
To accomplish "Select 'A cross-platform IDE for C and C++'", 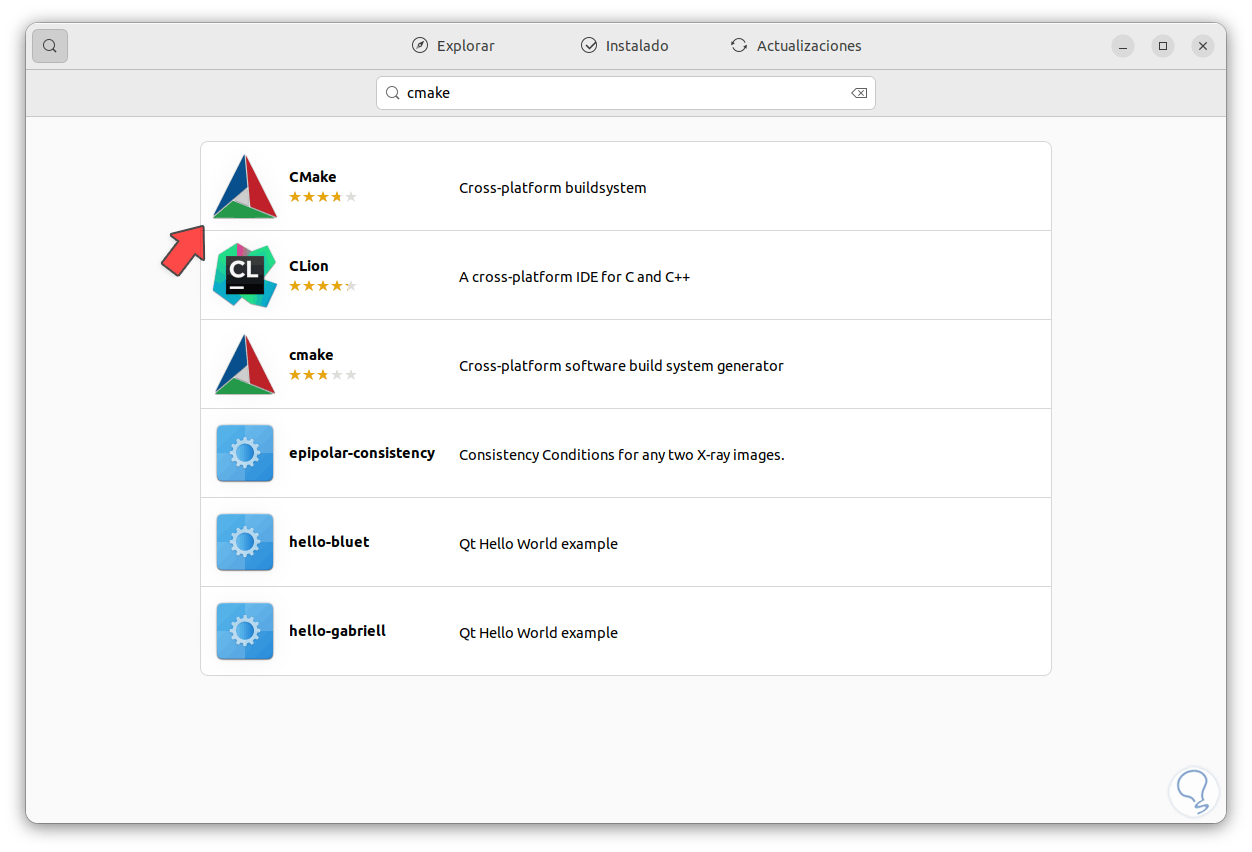I will point(574,277).
